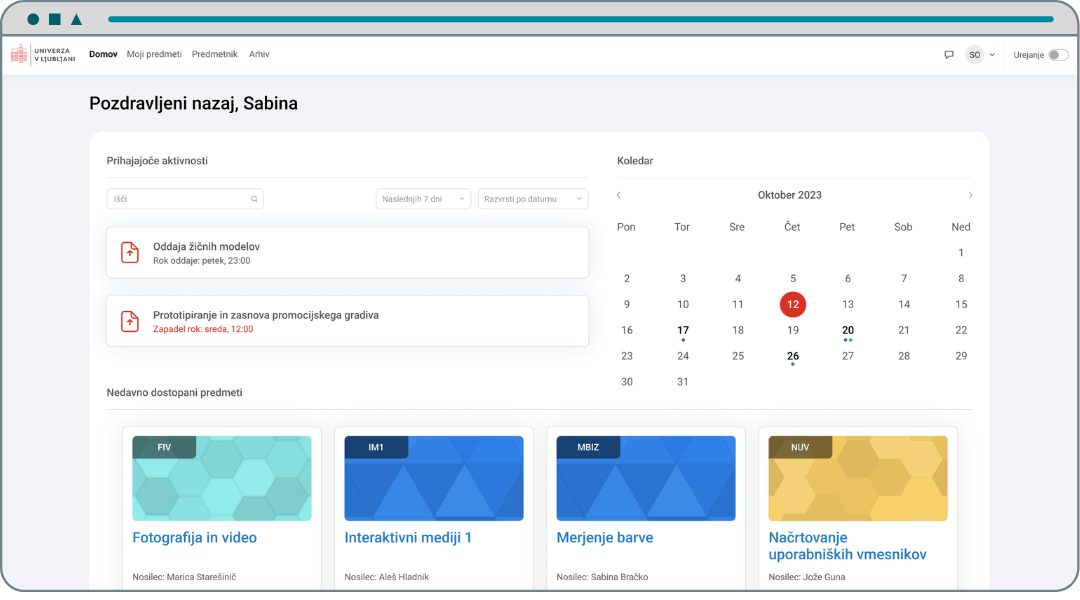The image size is (1080, 600).
Task: Select October 17 with event dot
Action: (683, 331)
